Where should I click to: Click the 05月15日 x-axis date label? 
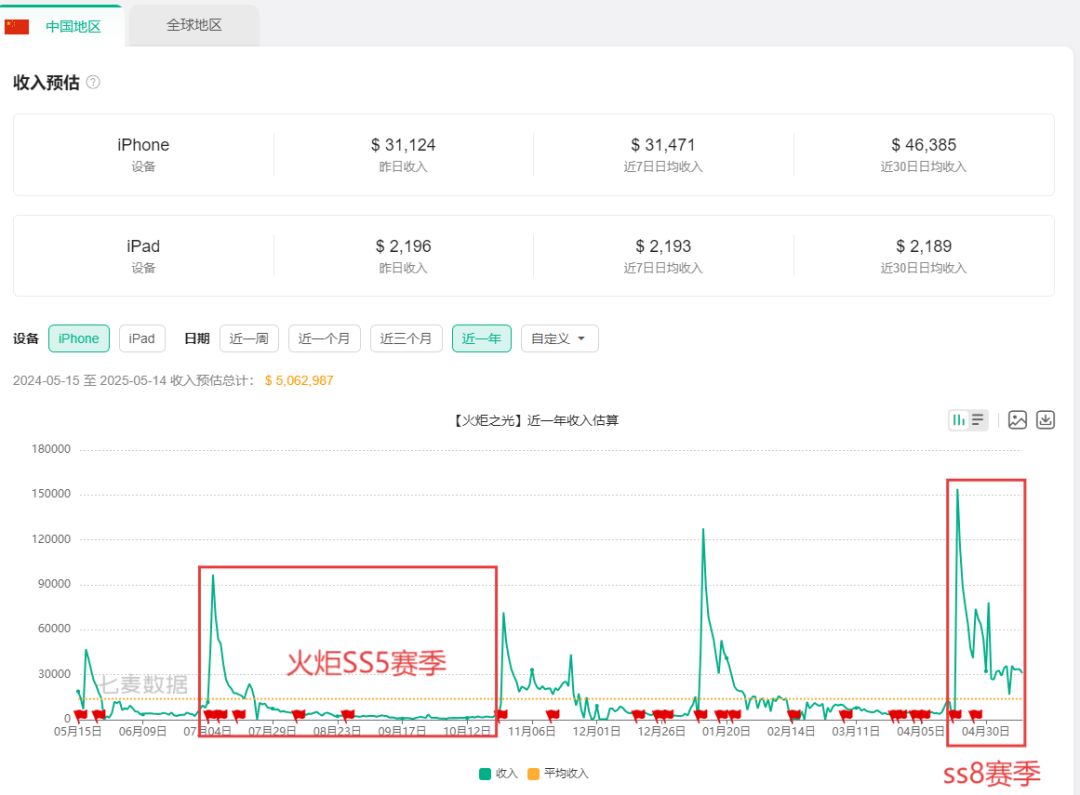(78, 731)
